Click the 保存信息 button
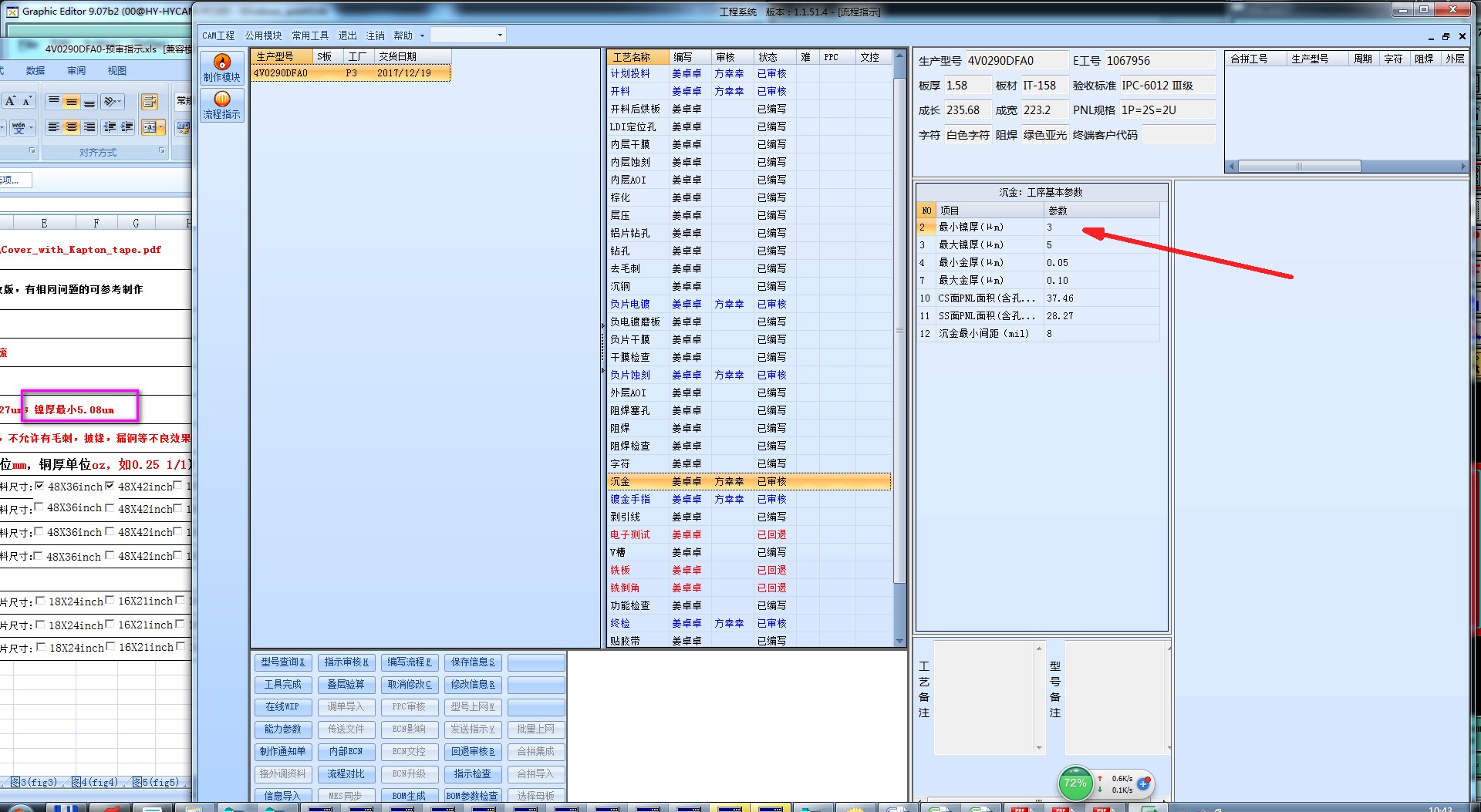The height and width of the screenshot is (812, 1481). pos(474,662)
